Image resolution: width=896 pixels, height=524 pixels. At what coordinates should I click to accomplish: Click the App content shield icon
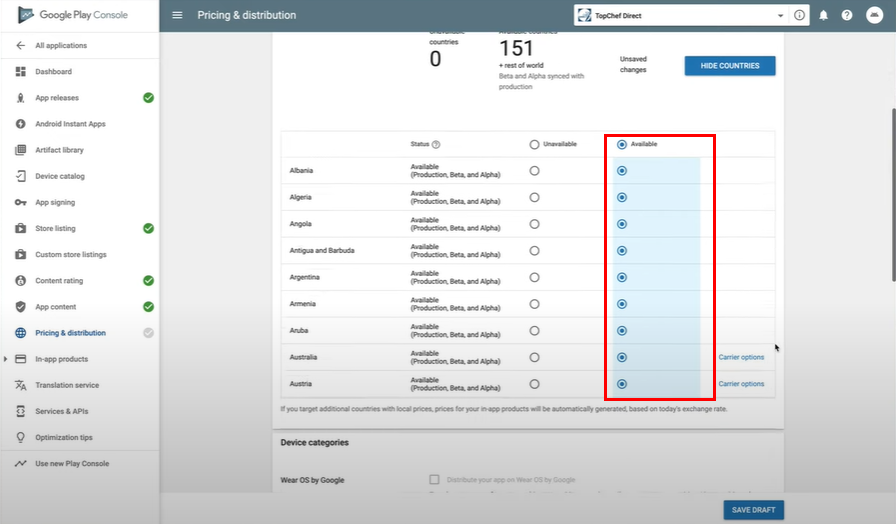pos(21,307)
